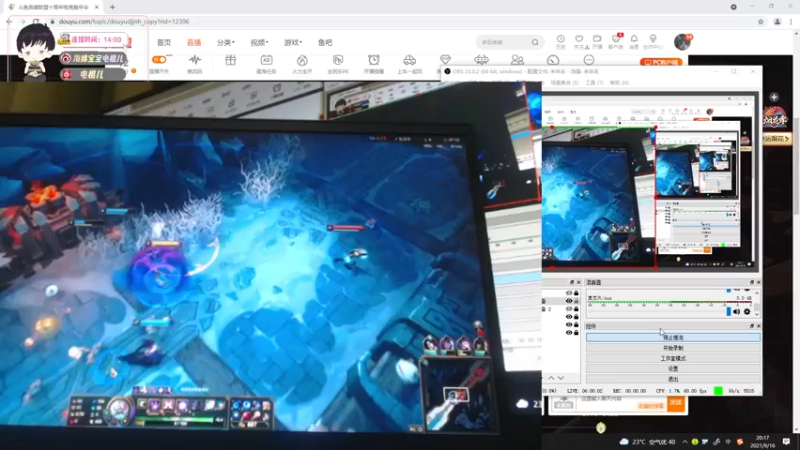
Task: Enable 工作室模式 studio mode button
Action: (673, 359)
